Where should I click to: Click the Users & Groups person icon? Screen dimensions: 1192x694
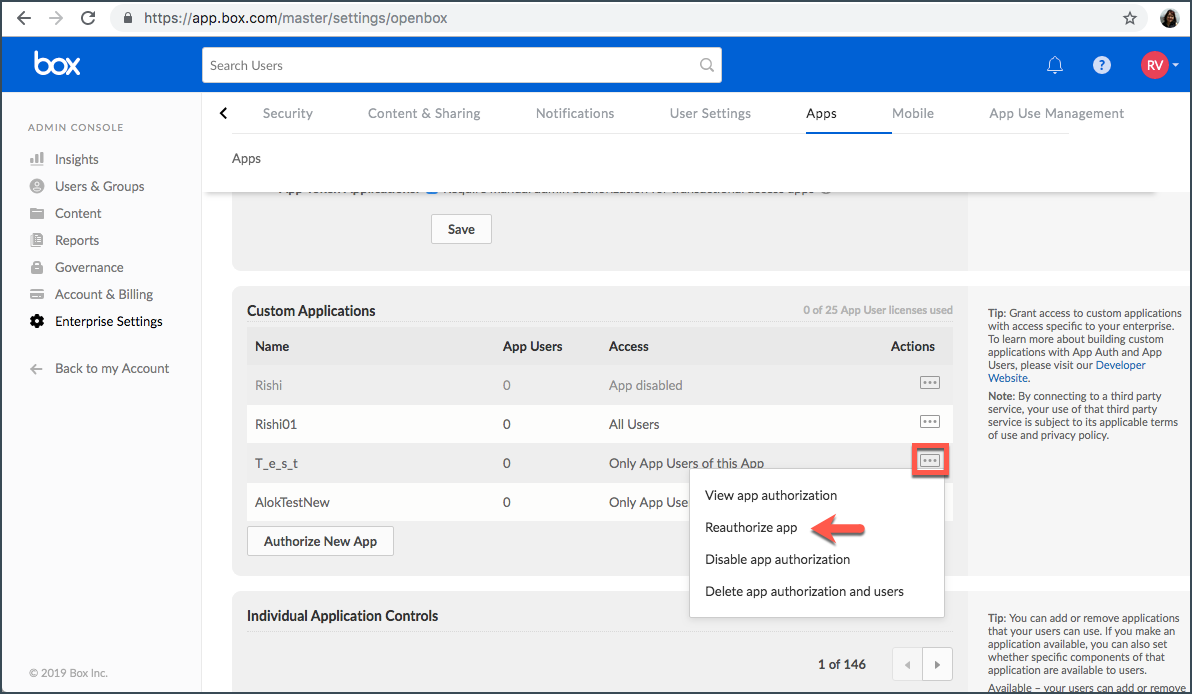click(x=36, y=186)
